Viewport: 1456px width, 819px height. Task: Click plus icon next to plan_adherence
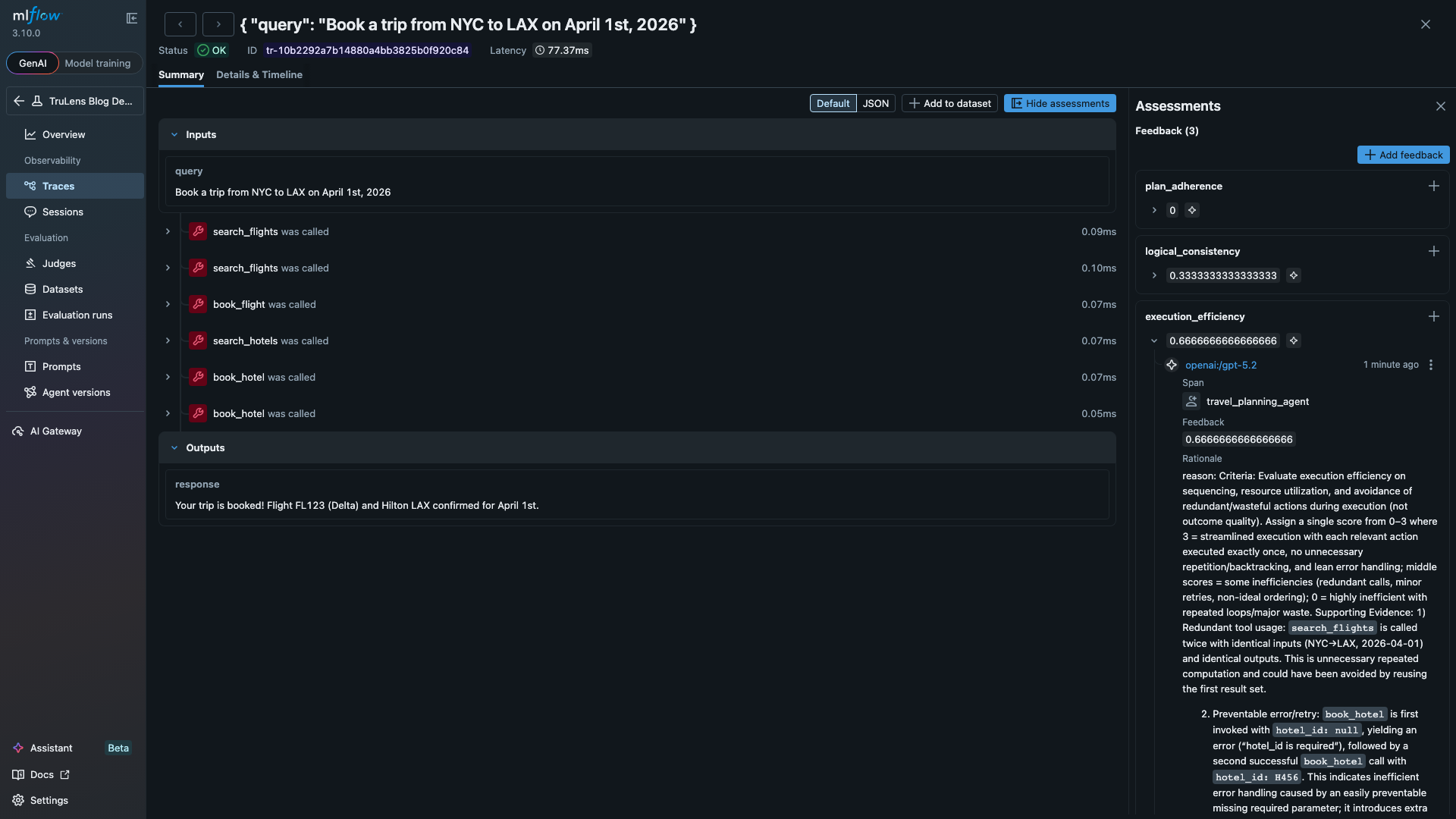[x=1433, y=186]
